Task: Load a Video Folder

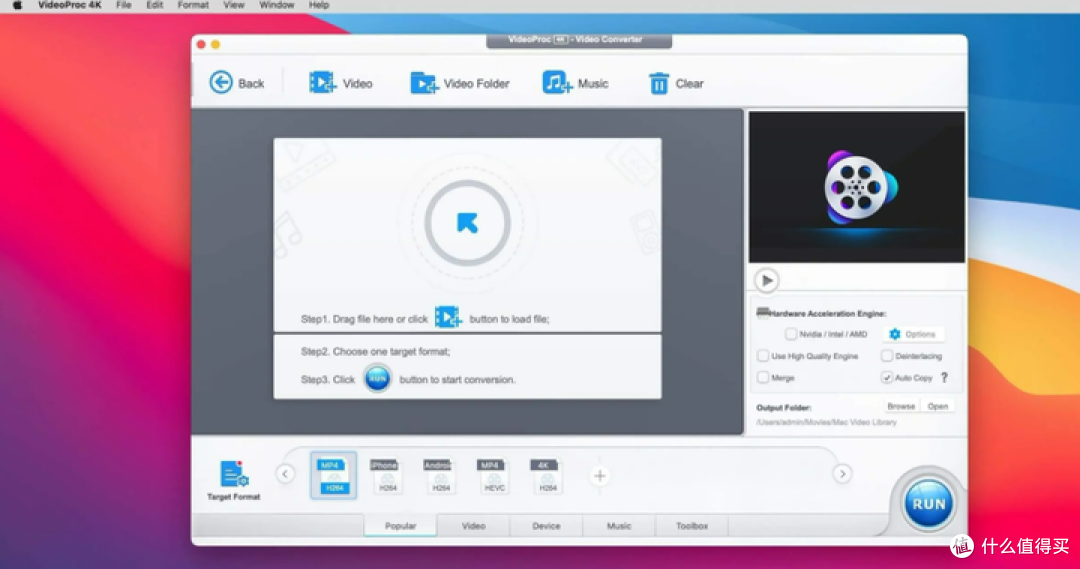Action: 459,83
